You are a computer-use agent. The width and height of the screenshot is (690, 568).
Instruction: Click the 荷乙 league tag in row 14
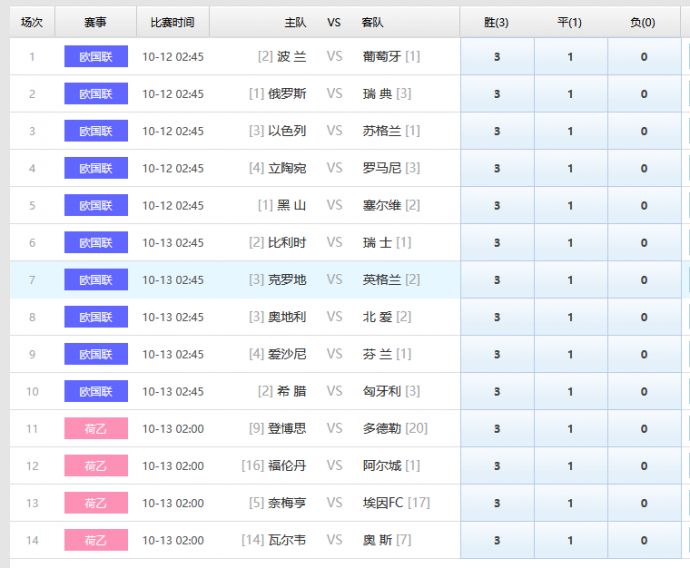coord(96,541)
